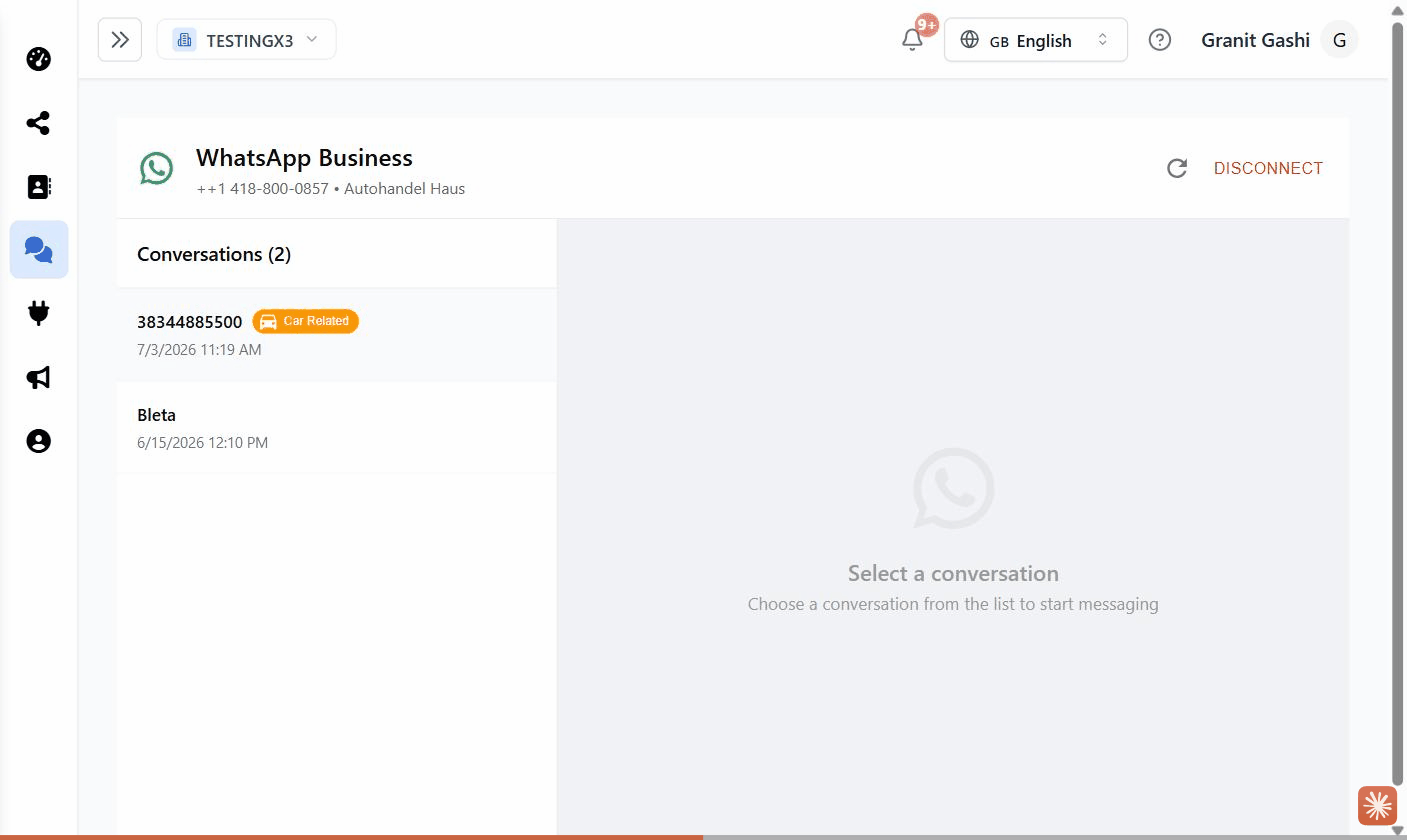Click the 6/15/2026 12:10 PM timestamp
Image resolution: width=1407 pixels, height=840 pixels.
pos(202,442)
